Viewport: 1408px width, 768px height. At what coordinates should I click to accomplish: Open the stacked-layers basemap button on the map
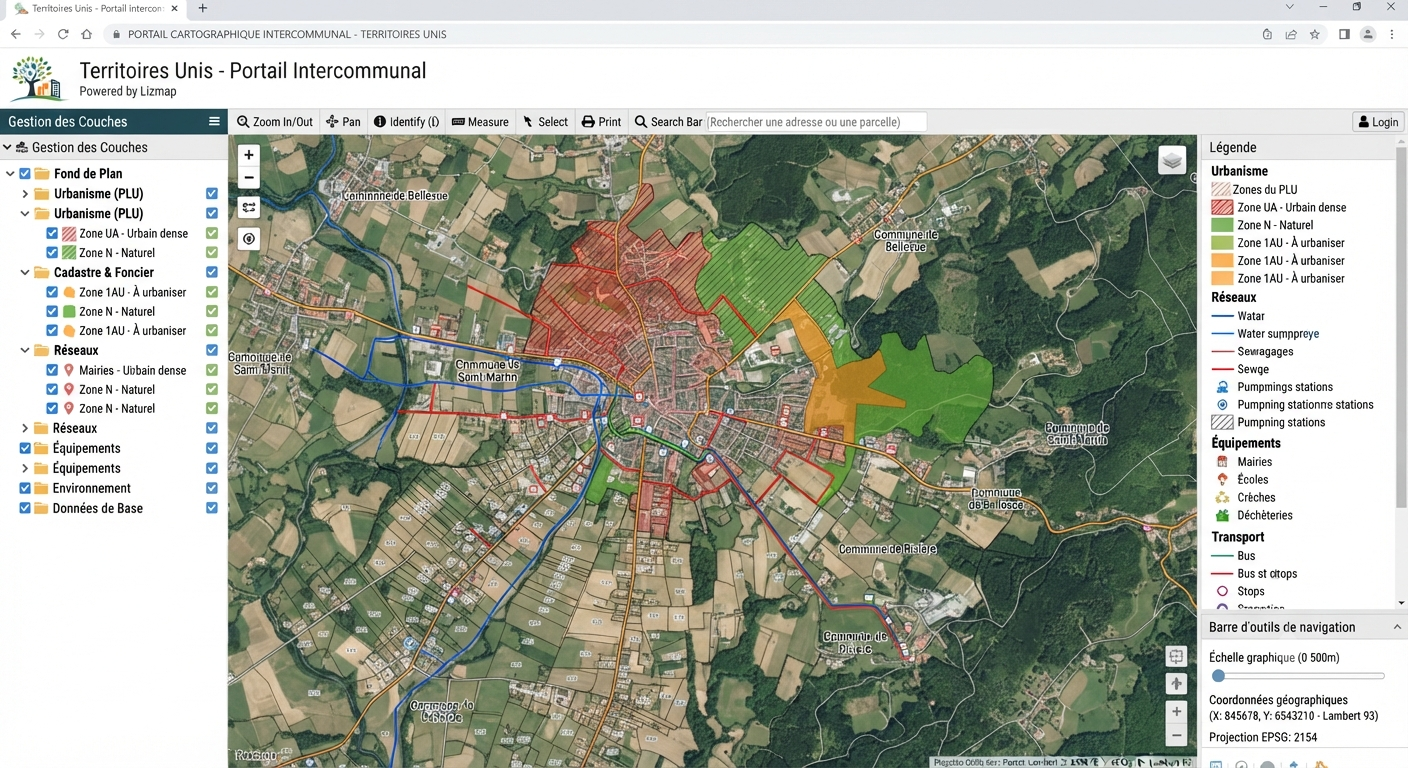click(1172, 160)
